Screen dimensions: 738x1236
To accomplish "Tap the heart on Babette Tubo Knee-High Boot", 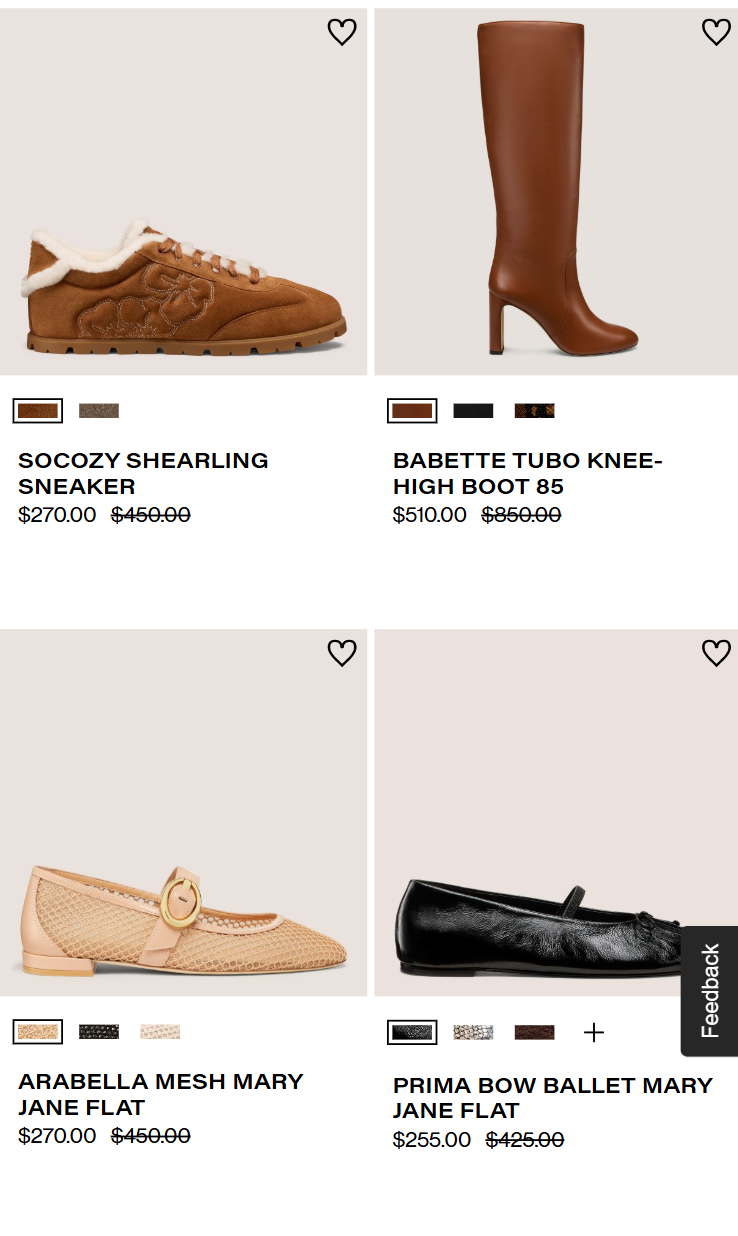I will 716,33.
